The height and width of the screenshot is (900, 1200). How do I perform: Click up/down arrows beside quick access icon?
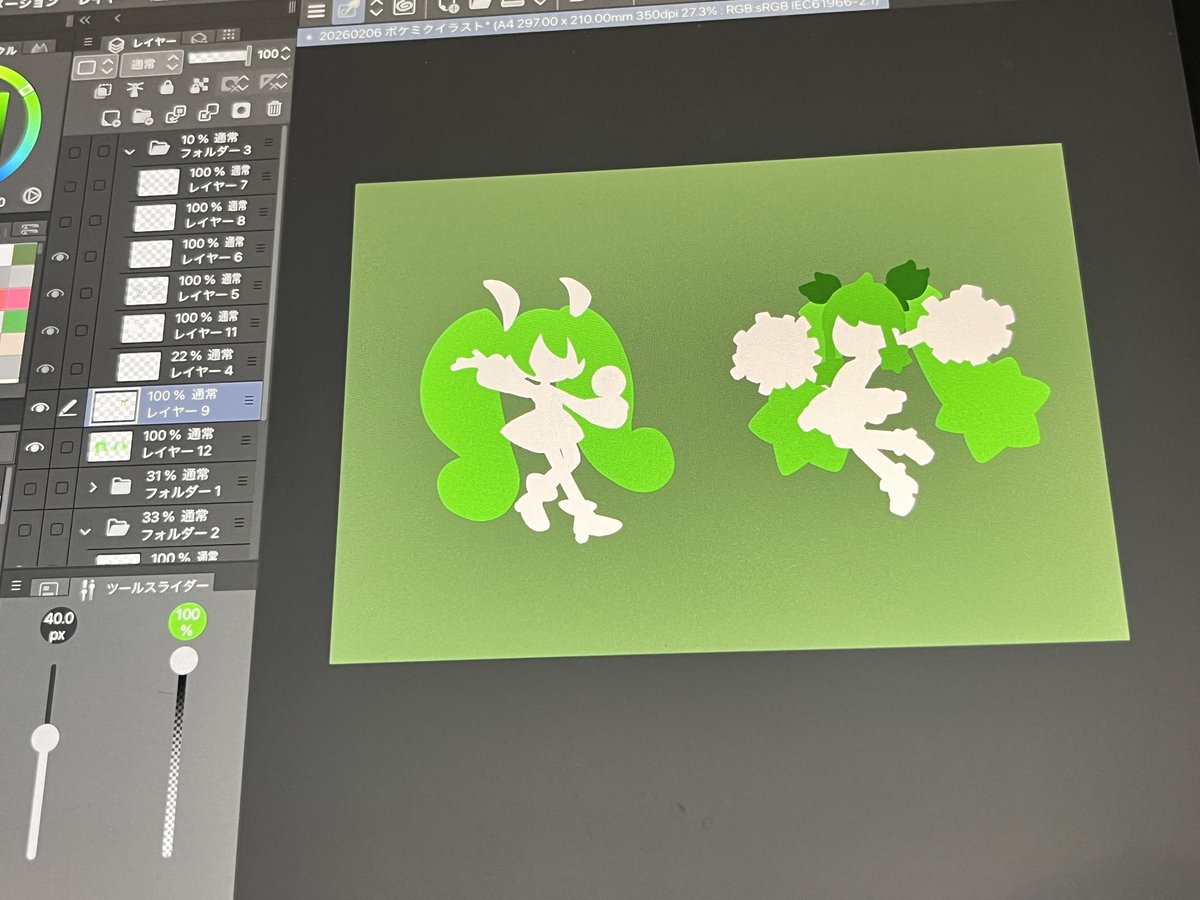[376, 9]
